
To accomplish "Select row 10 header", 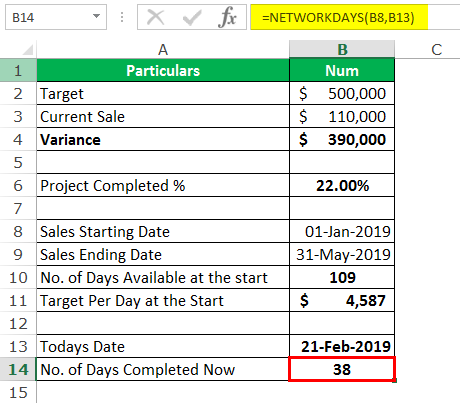I will [18, 277].
